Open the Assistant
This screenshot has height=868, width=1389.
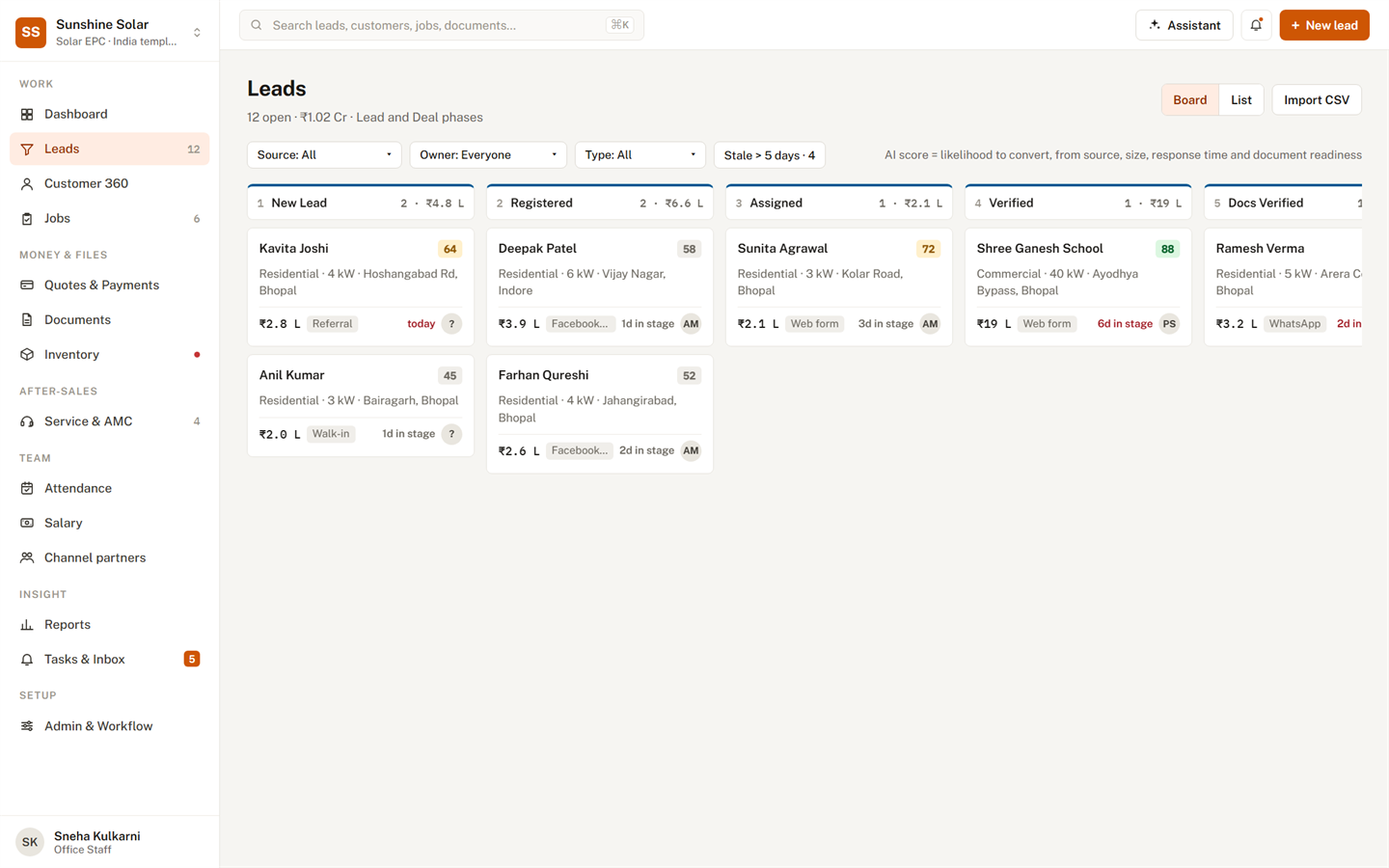pos(1185,25)
